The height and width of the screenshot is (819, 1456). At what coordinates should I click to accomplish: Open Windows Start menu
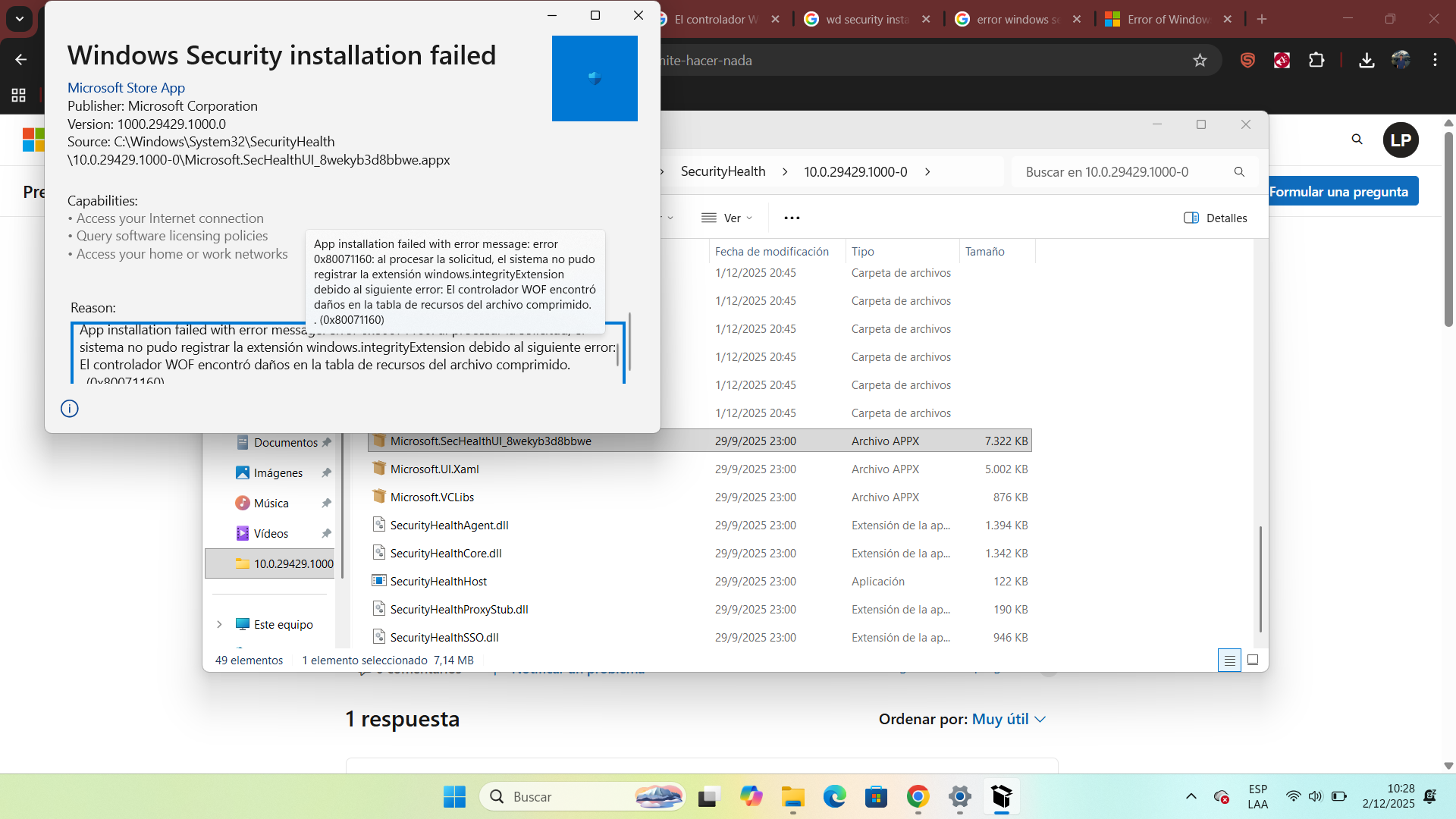coord(454,797)
